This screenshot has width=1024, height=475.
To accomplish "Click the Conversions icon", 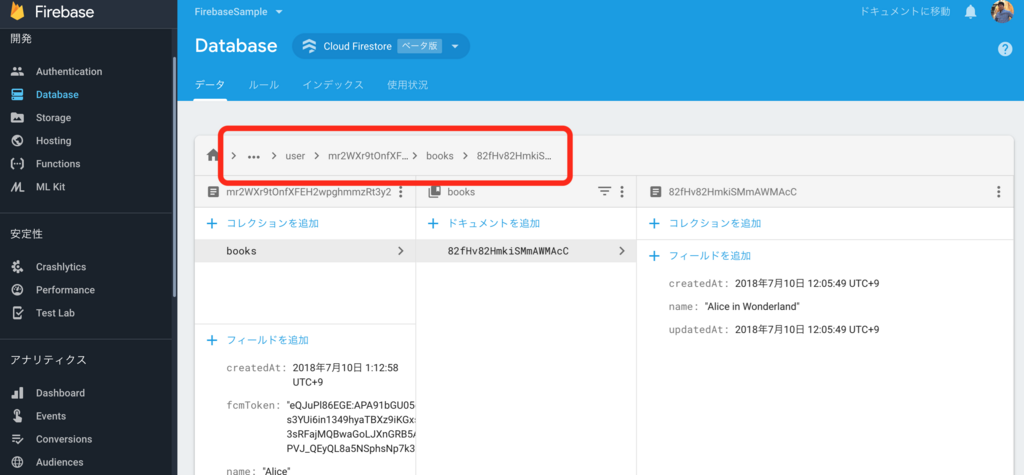I will point(18,439).
